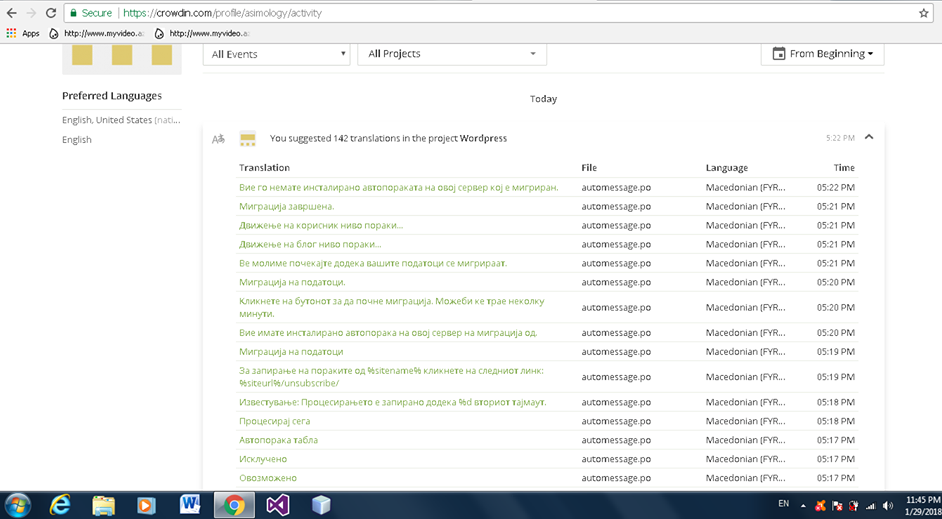The width and height of the screenshot is (942, 519).
Task: Reload the page with the refresh icon
Action: point(51,13)
